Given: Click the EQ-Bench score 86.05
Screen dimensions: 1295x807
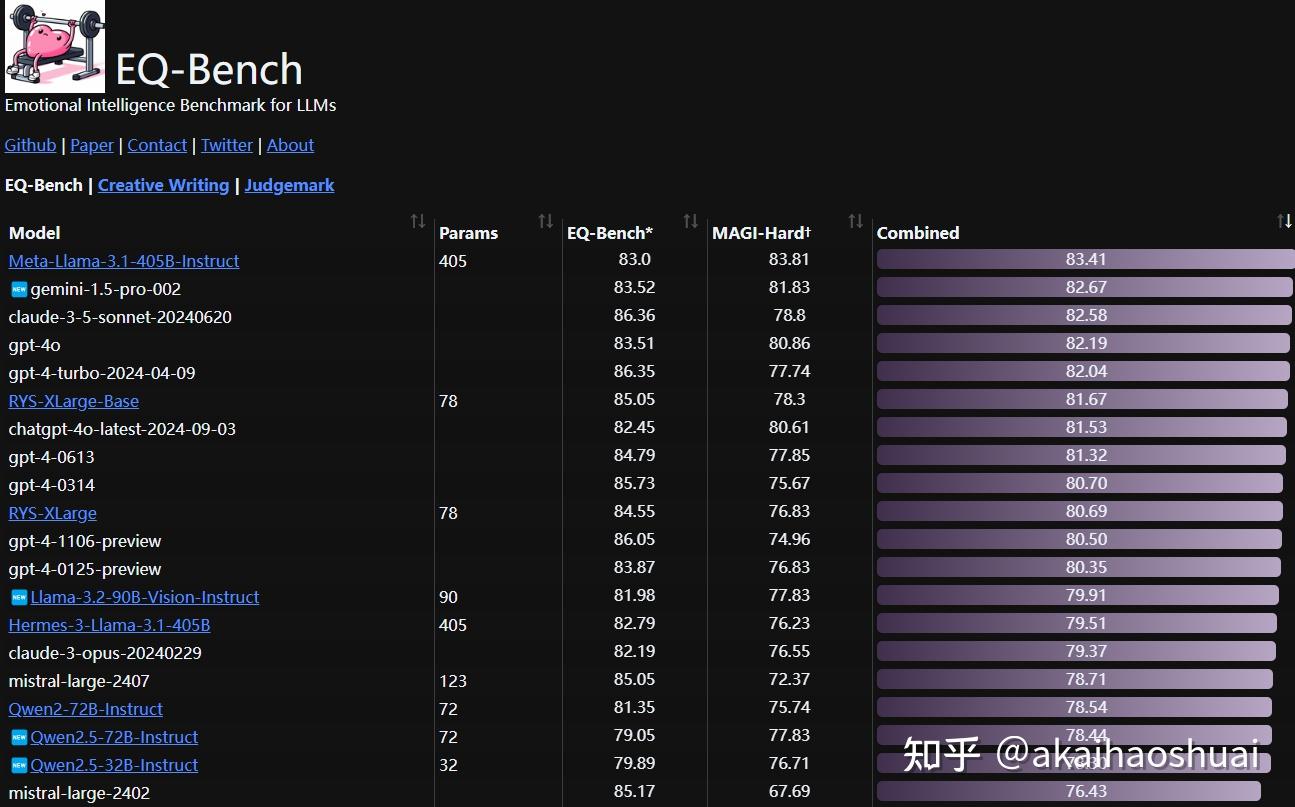Looking at the screenshot, I should point(635,539).
